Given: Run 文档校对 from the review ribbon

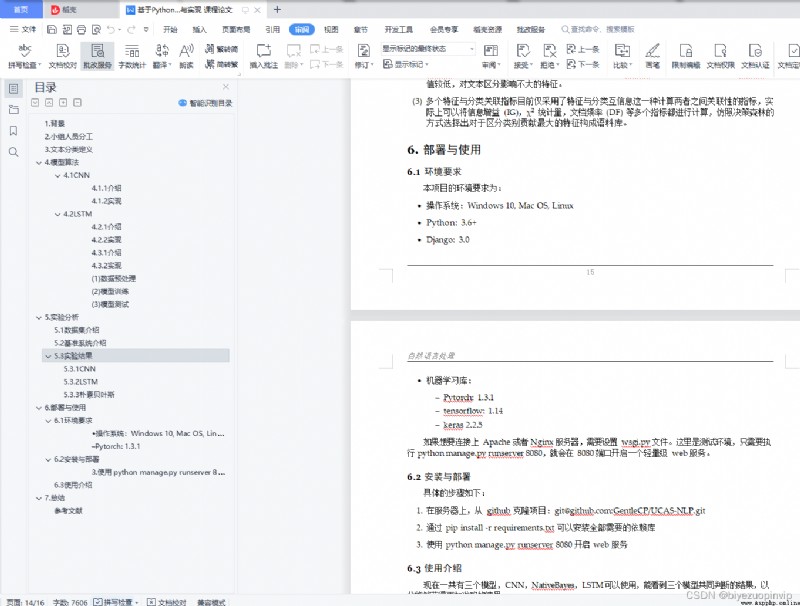Looking at the screenshot, I should coord(62,56).
